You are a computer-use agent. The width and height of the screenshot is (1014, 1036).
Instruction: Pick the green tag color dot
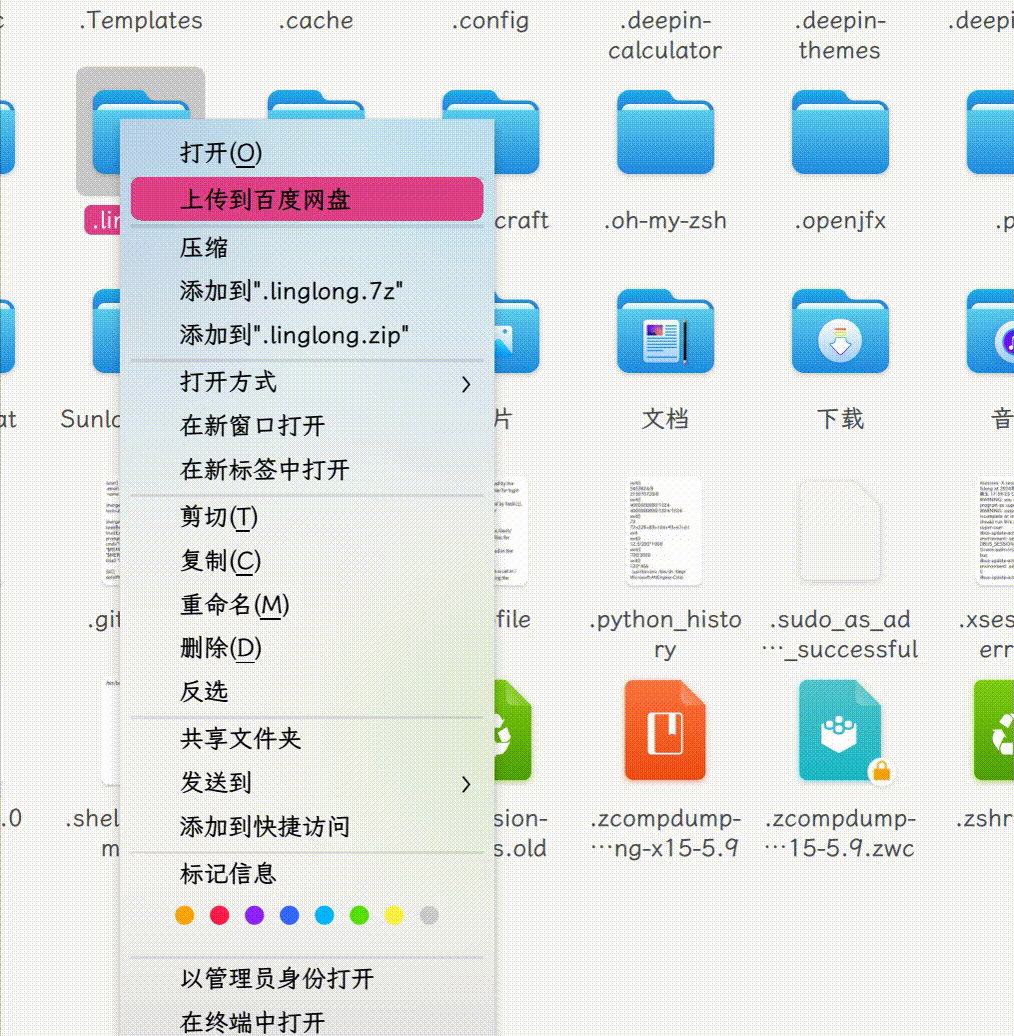coord(359,915)
